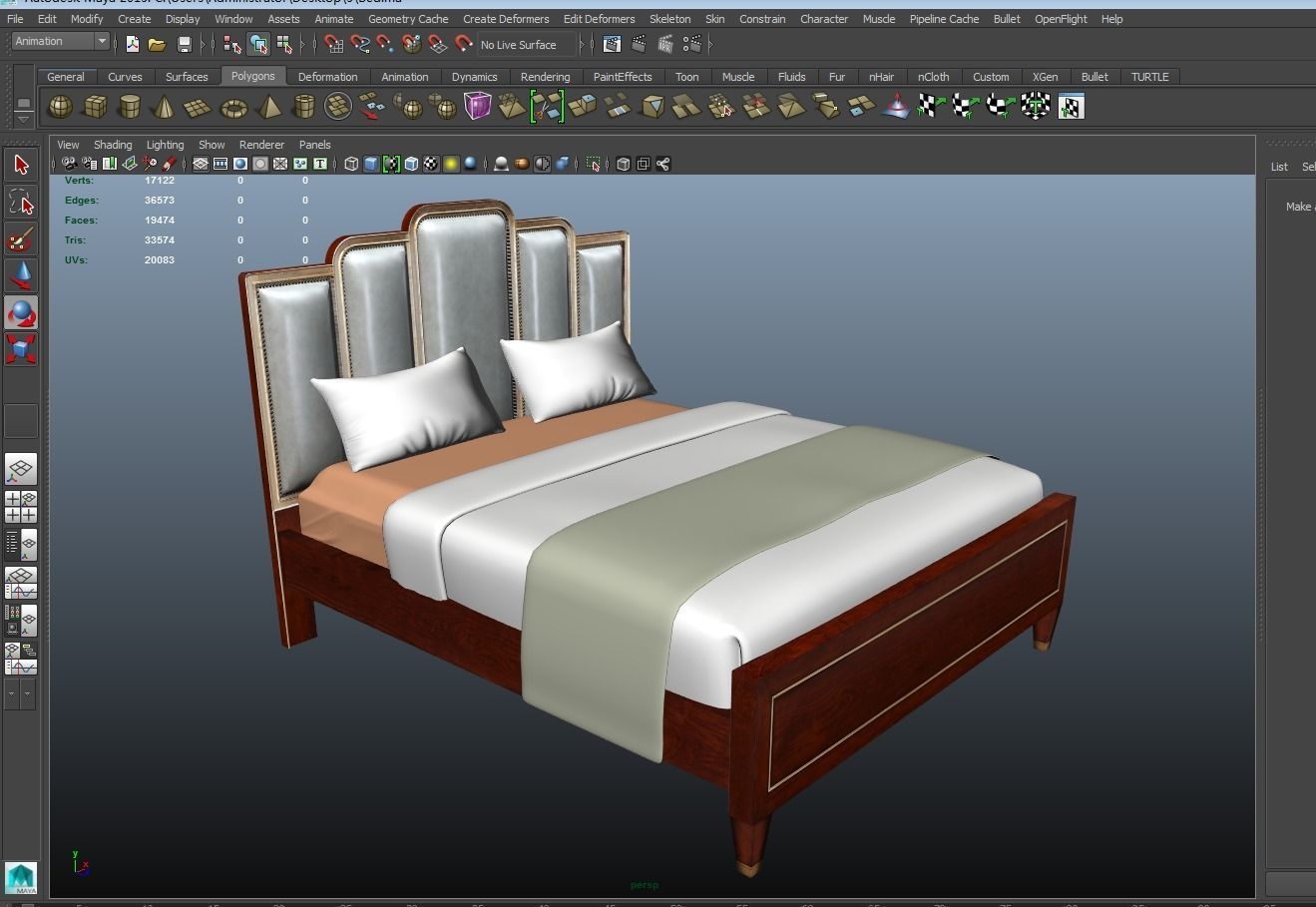Choose the Scale tool cube icon
This screenshot has height=907, width=1316.
[x=21, y=349]
